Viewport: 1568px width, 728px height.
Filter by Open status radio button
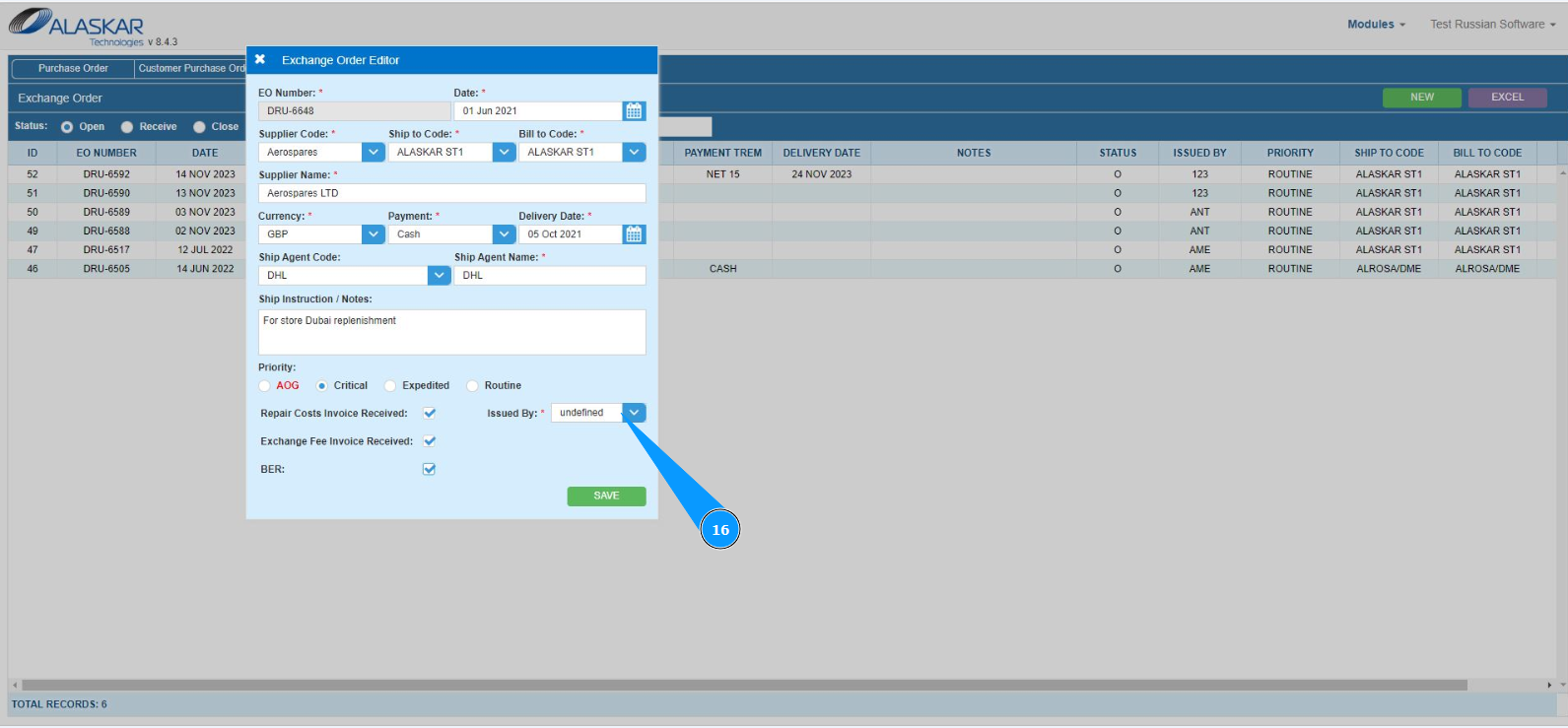tap(67, 127)
